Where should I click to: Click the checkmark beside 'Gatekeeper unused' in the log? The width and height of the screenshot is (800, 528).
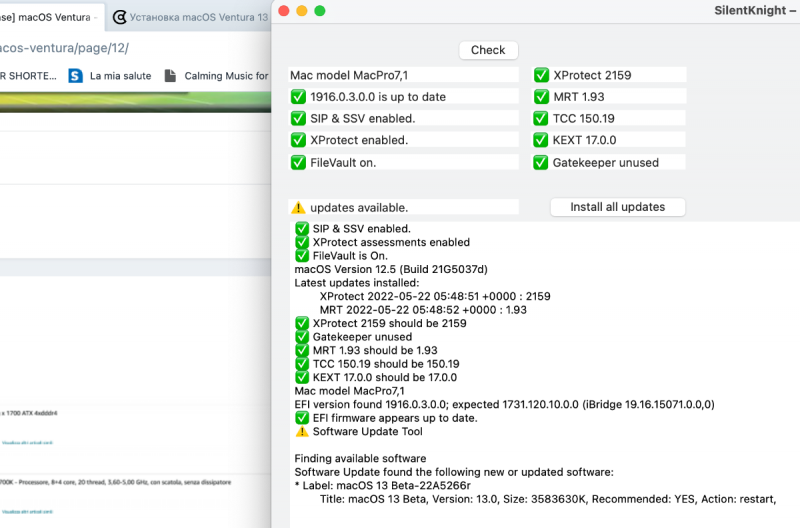pyautogui.click(x=302, y=337)
